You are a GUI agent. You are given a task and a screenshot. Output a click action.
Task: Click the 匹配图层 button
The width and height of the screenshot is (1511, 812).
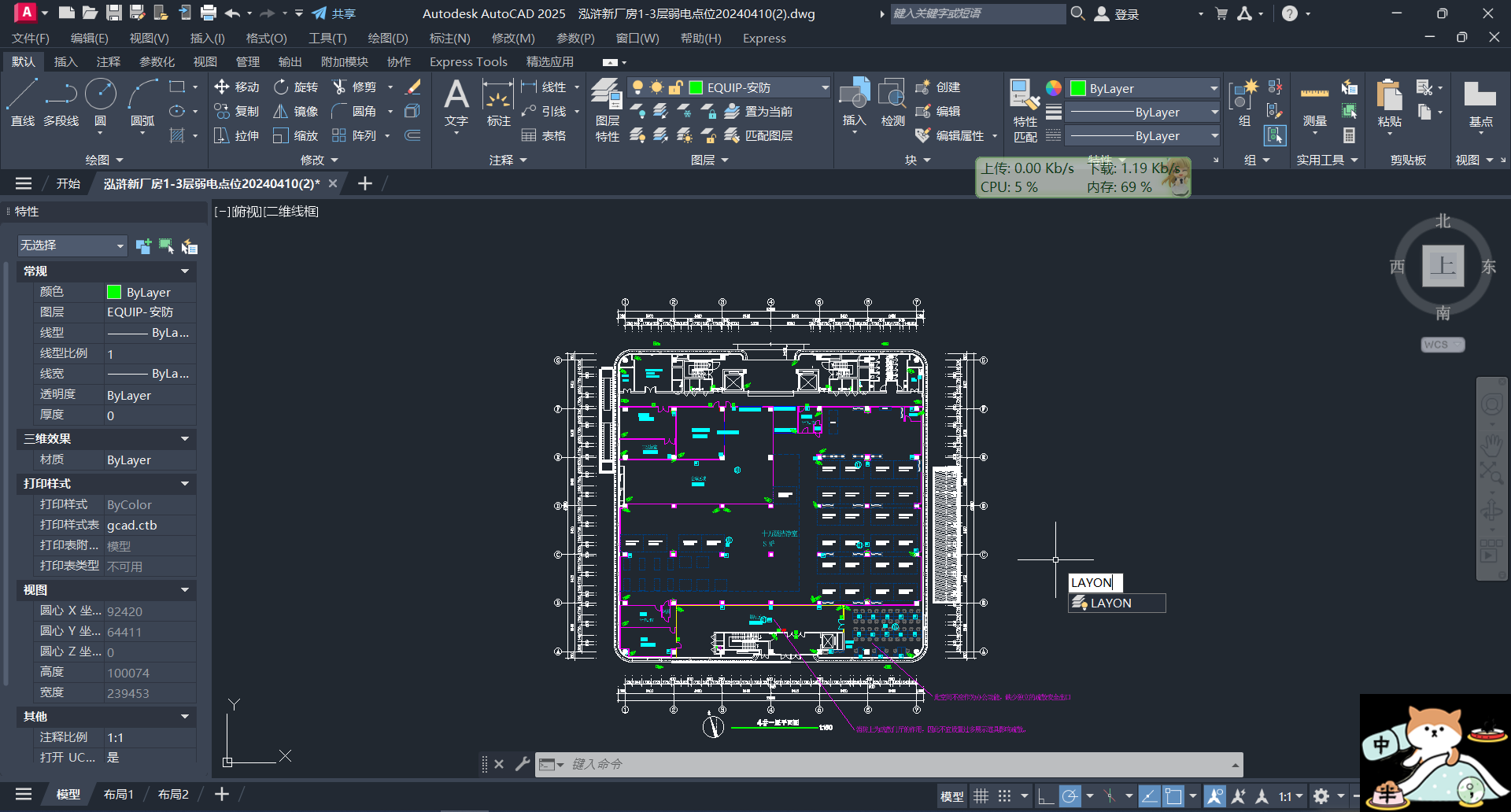click(x=759, y=135)
